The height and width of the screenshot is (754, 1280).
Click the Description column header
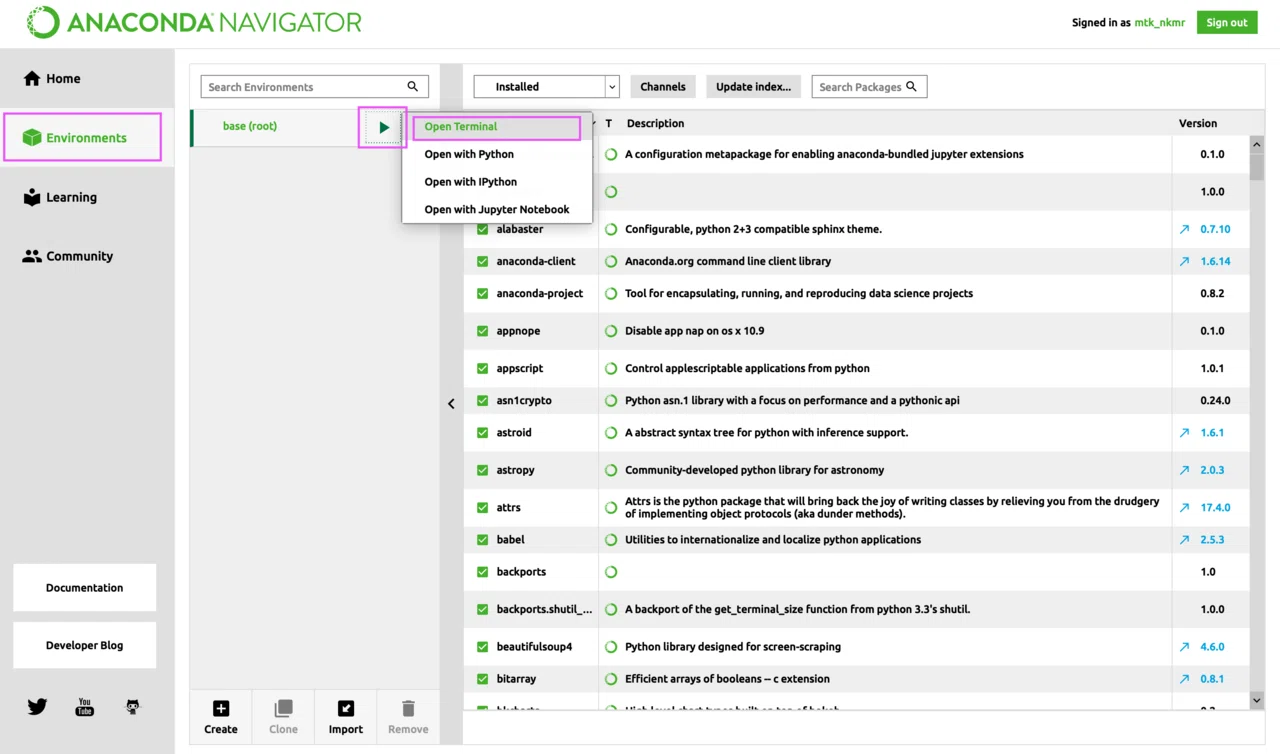pyautogui.click(x=655, y=123)
